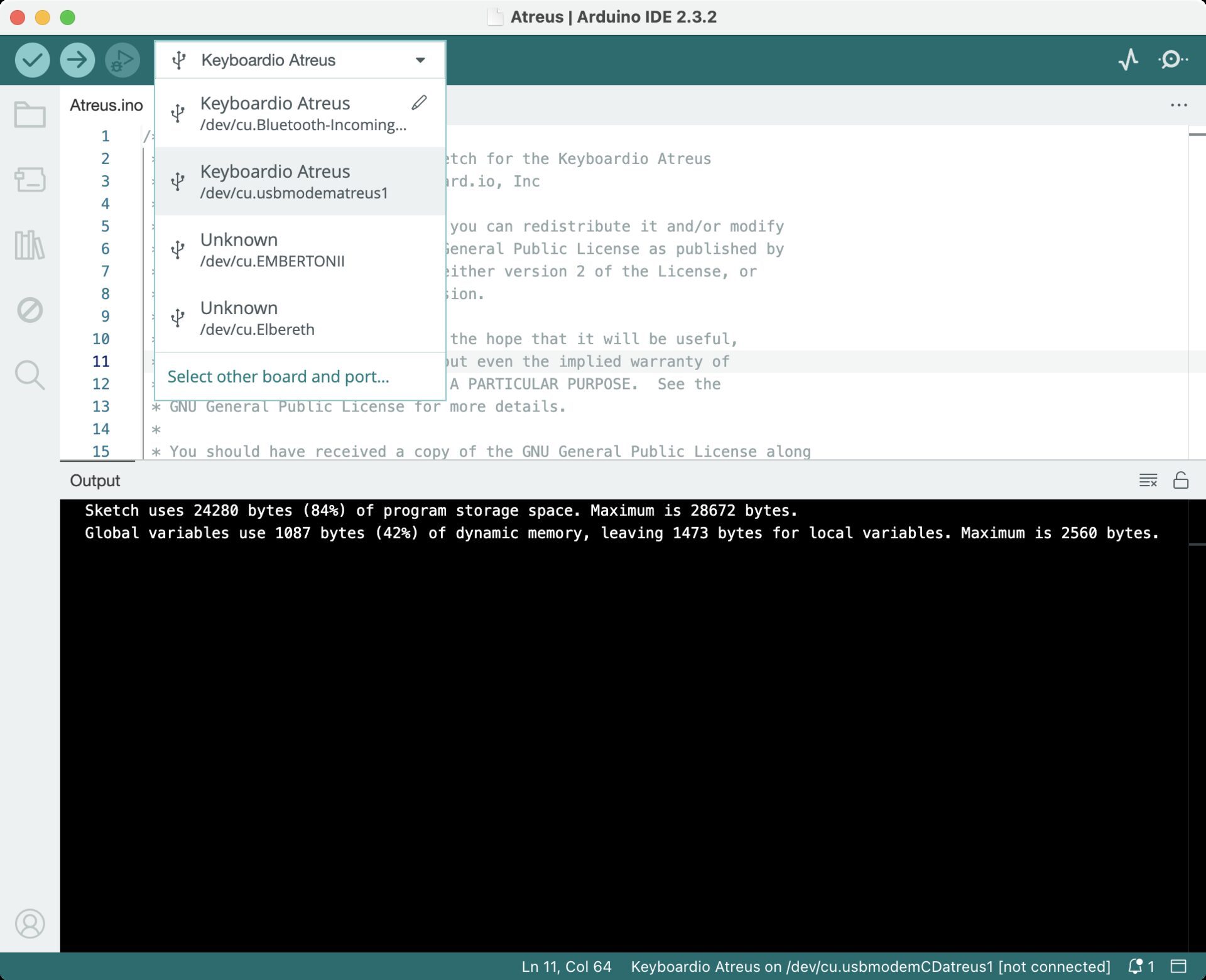This screenshot has width=1206, height=980.
Task: Select Keyboardio Atreus on /dev/cu.usbmodematreus1
Action: click(300, 182)
